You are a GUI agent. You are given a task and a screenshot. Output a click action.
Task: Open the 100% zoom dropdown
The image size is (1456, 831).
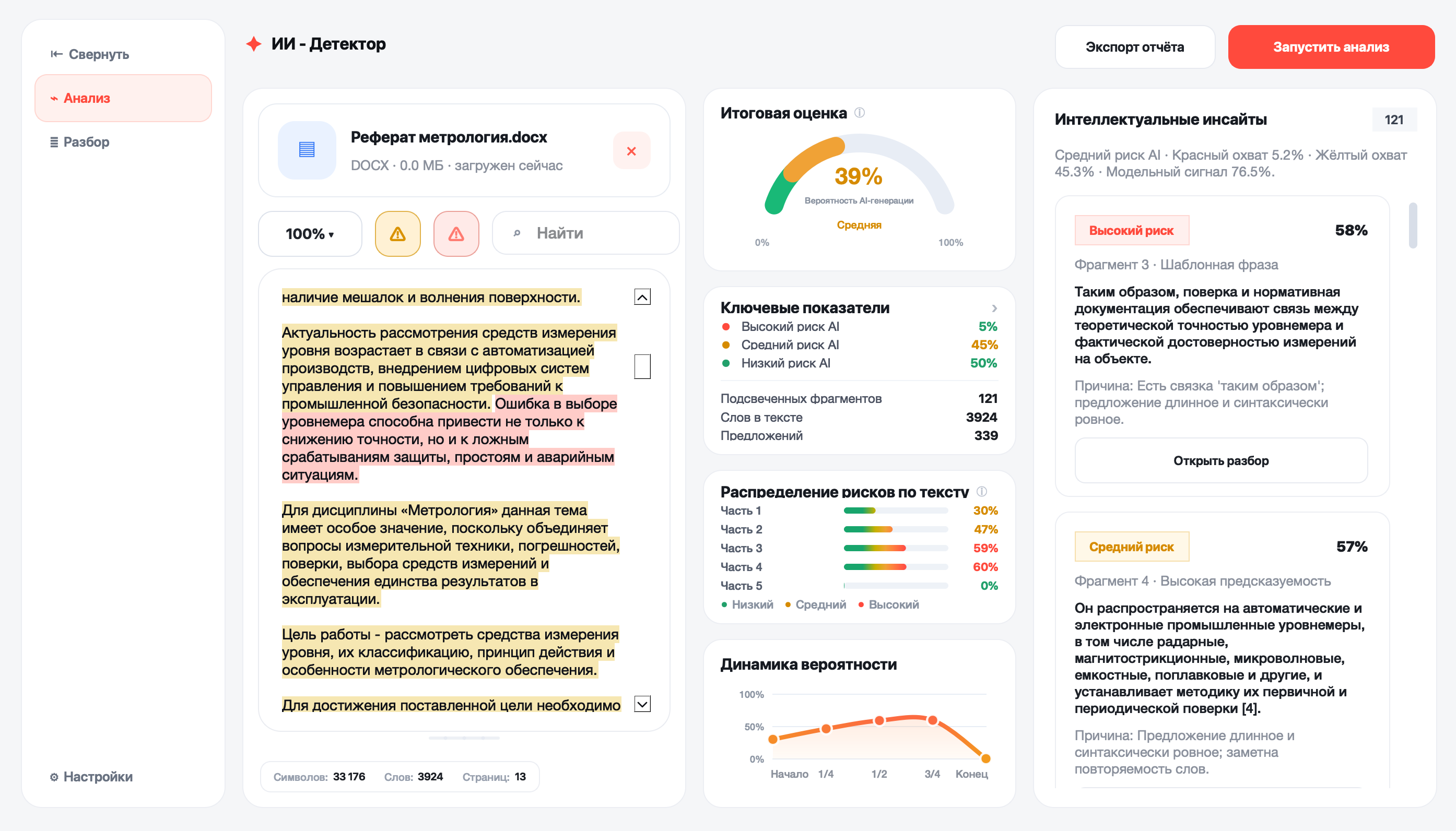click(x=310, y=233)
